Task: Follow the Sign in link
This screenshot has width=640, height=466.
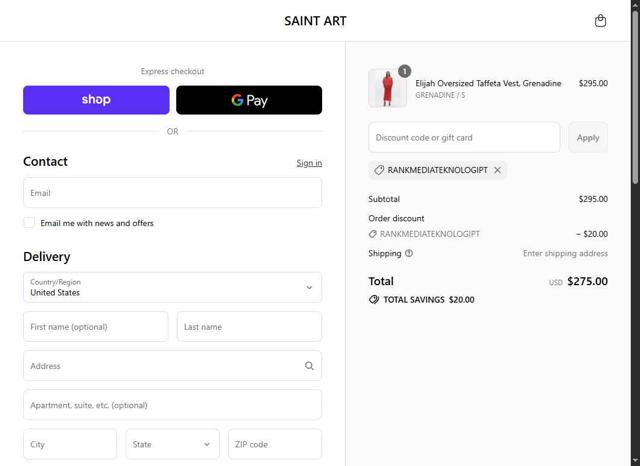Action: [309, 163]
